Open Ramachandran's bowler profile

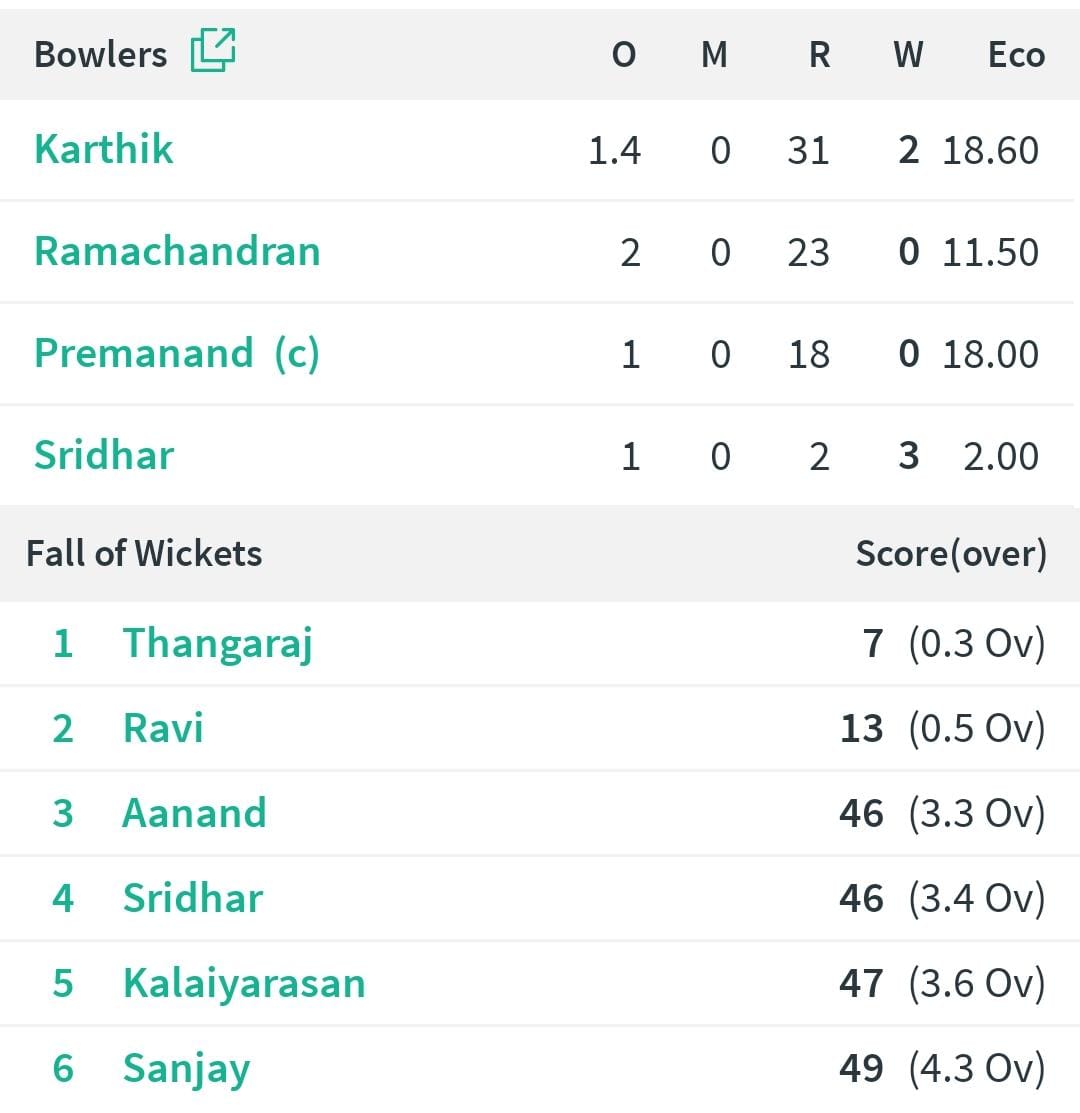pos(177,251)
